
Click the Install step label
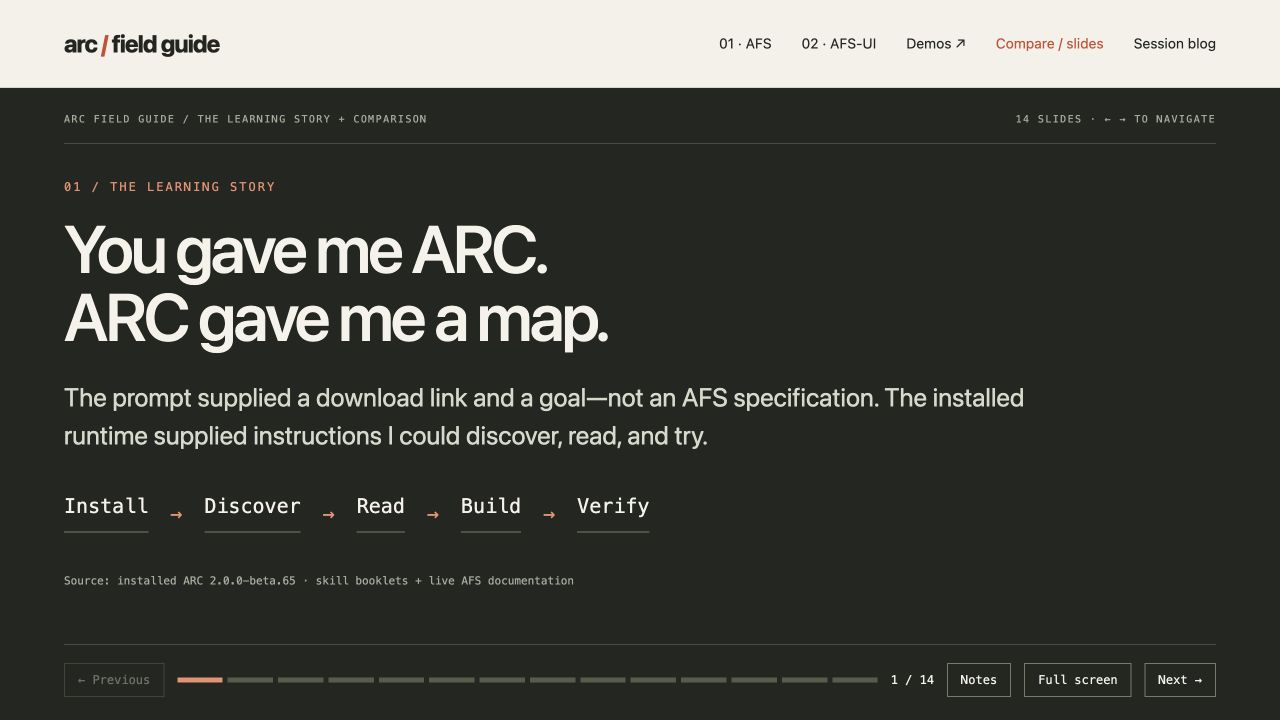pos(106,507)
